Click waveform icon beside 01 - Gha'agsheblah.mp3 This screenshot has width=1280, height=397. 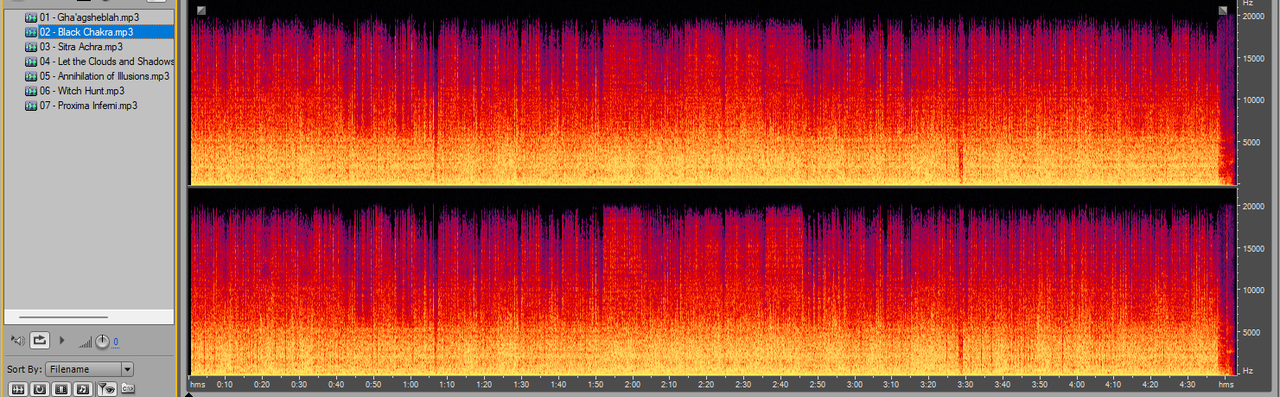point(31,17)
